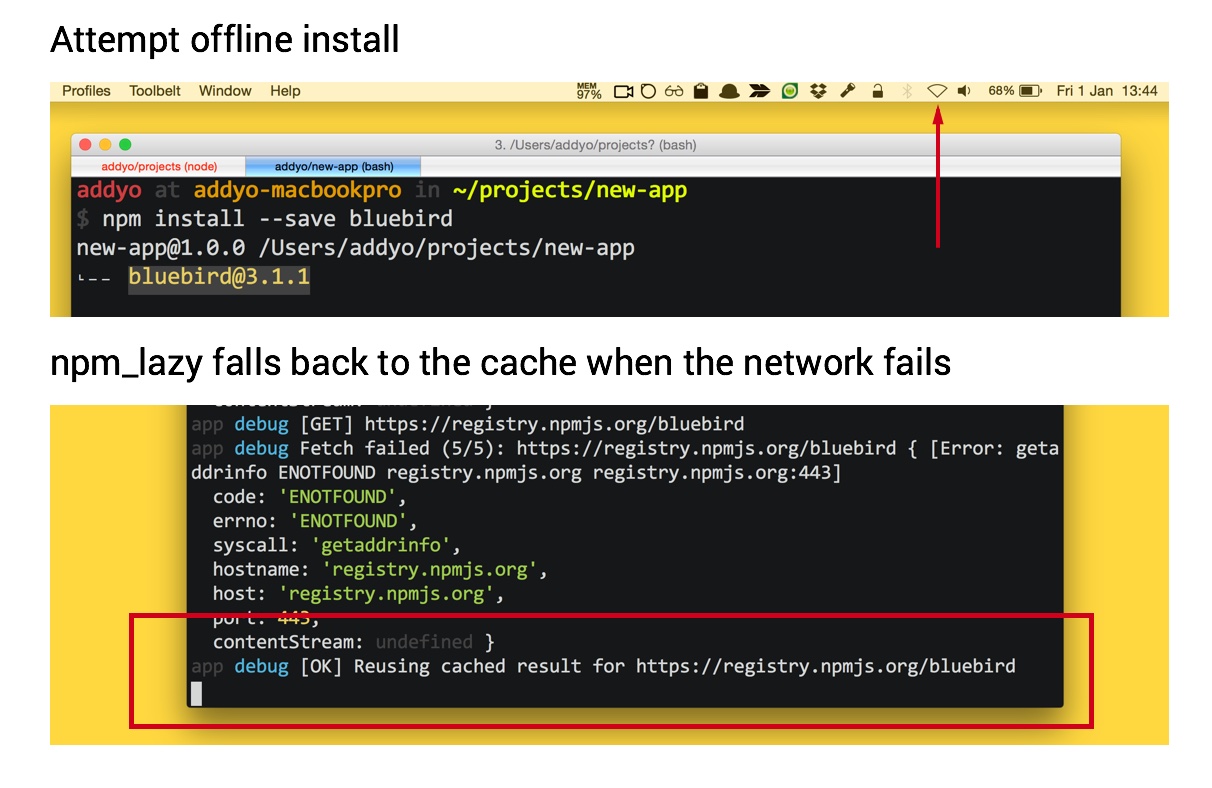The width and height of the screenshot is (1212, 788).
Task: Click the padlock icon in menu bar
Action: click(877, 91)
